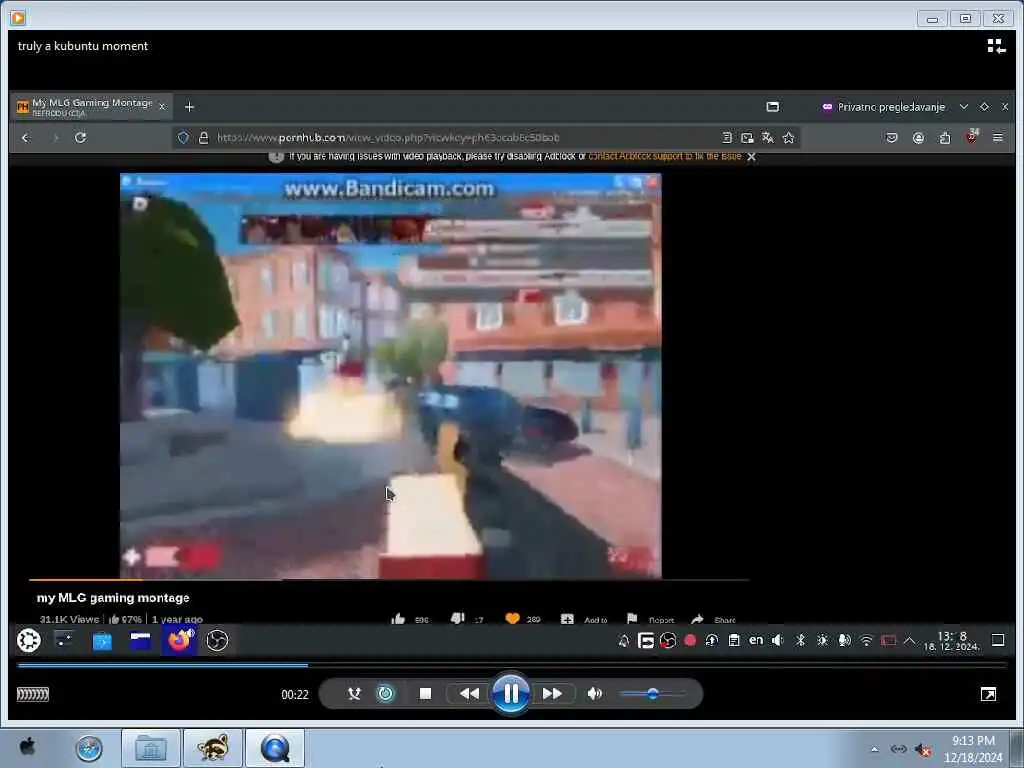This screenshot has height=768, width=1024.
Task: Click the 'truly a kubuntu moment' title
Action: [x=83, y=46]
